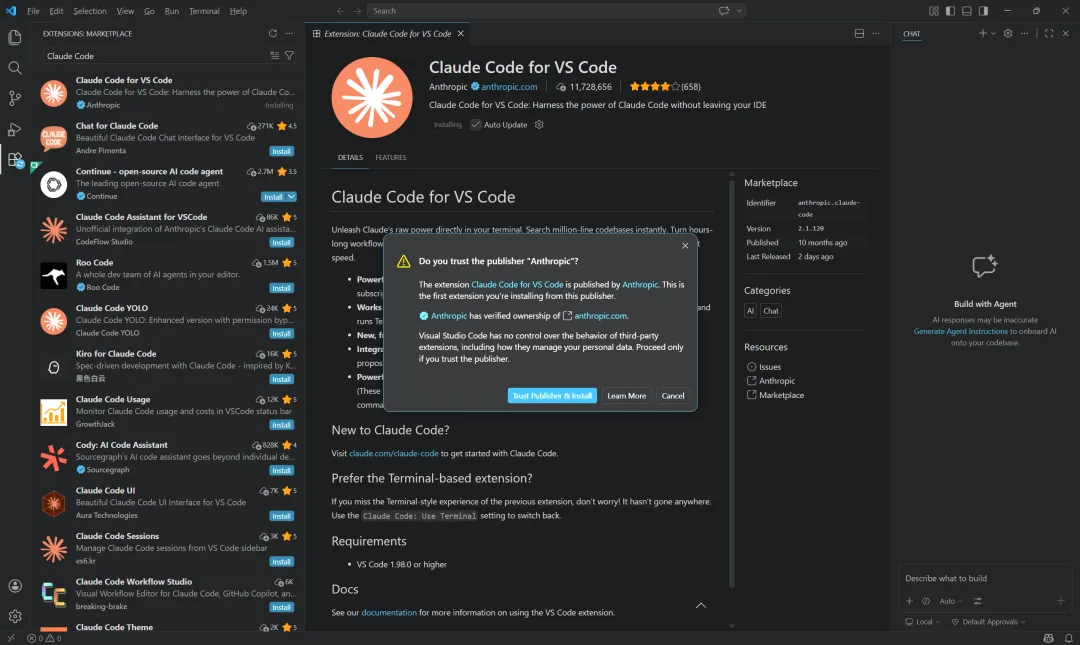Expand the New Chat dropdown chevron
The height and width of the screenshot is (645, 1080).
(x=993, y=33)
